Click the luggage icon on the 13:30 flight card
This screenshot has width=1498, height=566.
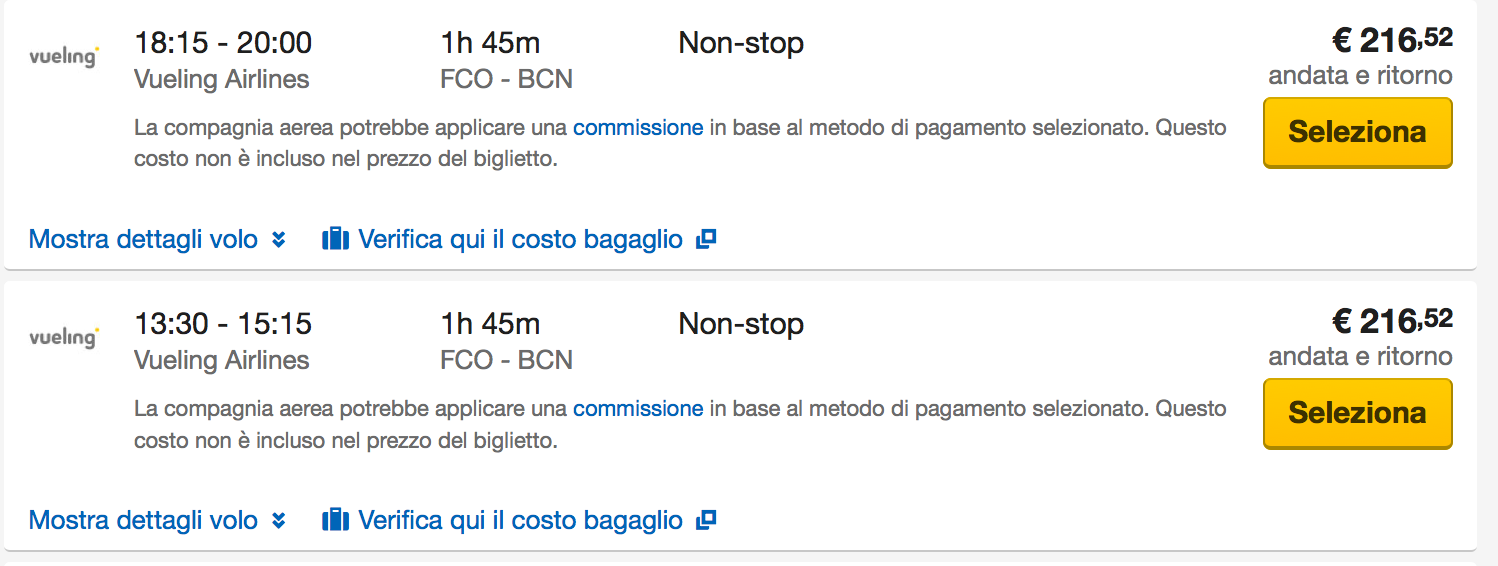pos(335,521)
